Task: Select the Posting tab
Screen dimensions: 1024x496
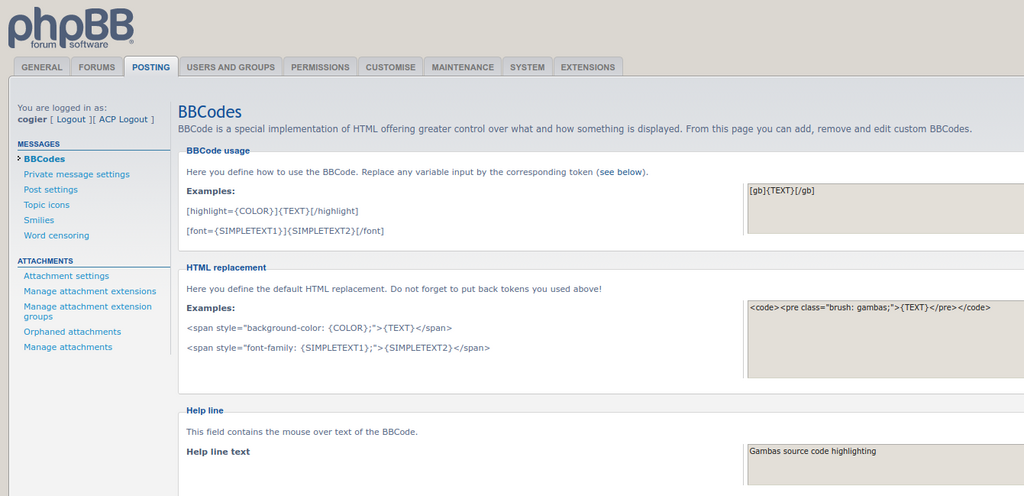Action: [151, 67]
